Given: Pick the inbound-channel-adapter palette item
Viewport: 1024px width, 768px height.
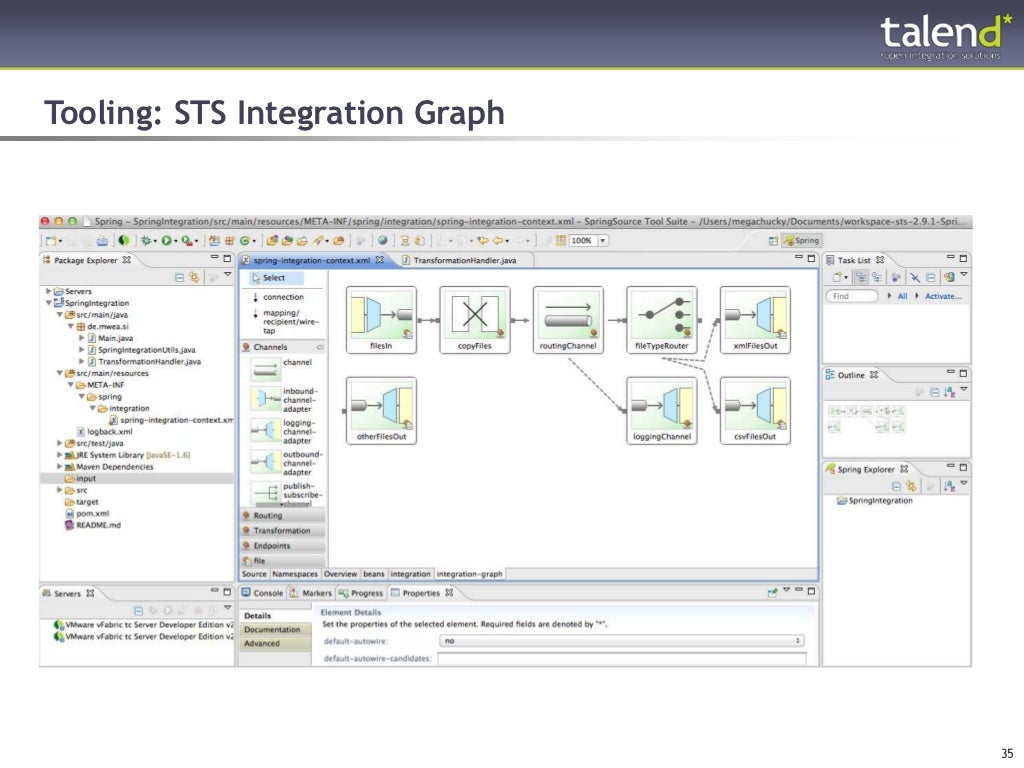Looking at the screenshot, I should 283,400.
